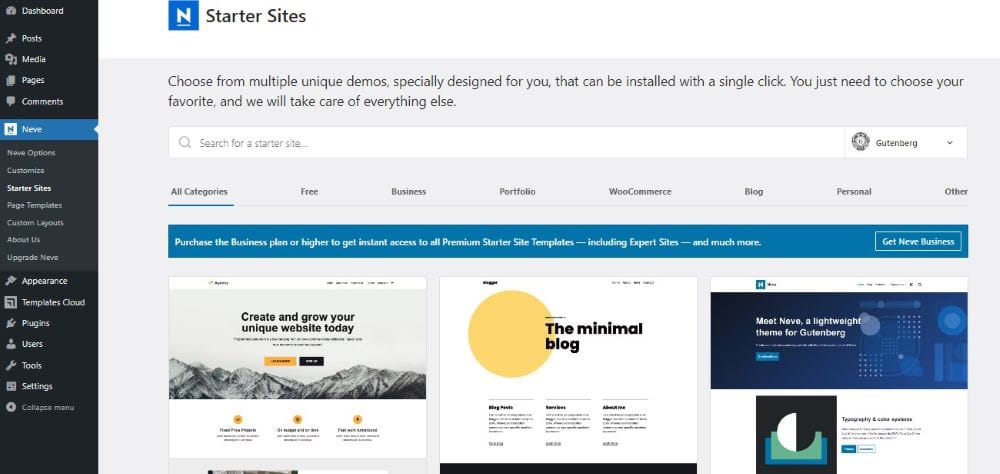Click the Posts pin icon
This screenshot has height=474, width=1000.
point(11,38)
